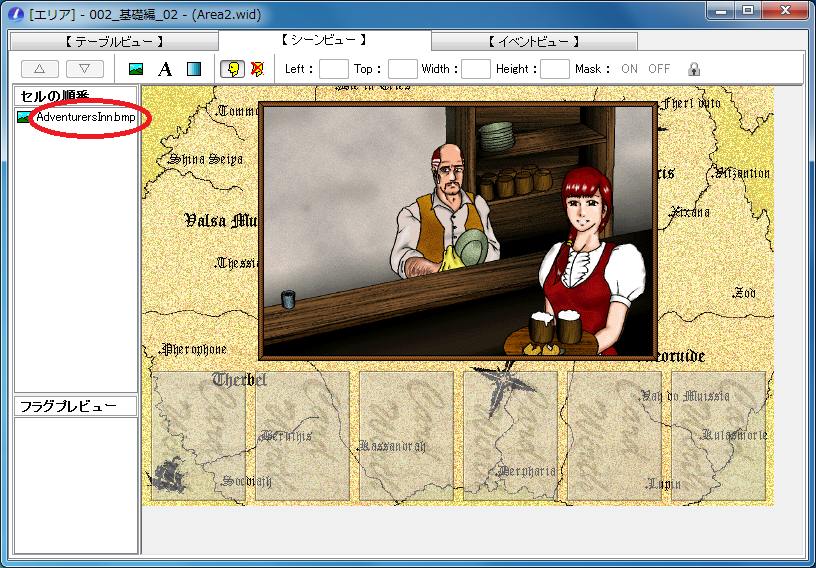Click the first card slot over Therbel
The image size is (816, 568).
(x=198, y=436)
